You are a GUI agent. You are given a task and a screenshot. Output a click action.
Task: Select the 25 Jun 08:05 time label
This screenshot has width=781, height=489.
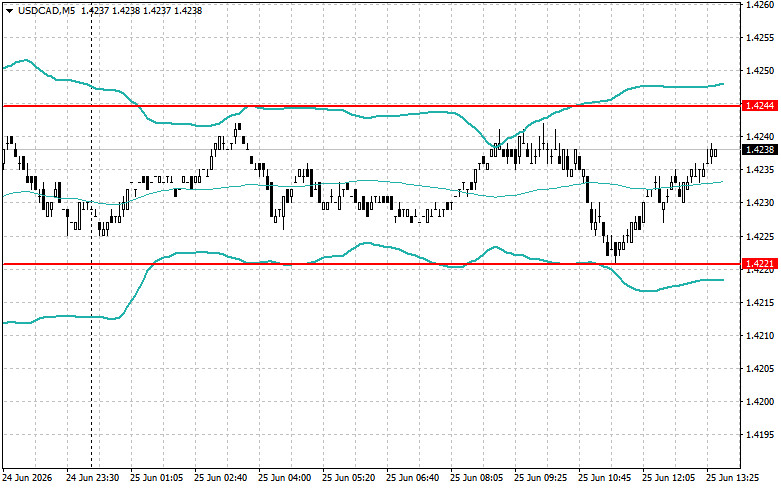click(x=477, y=478)
